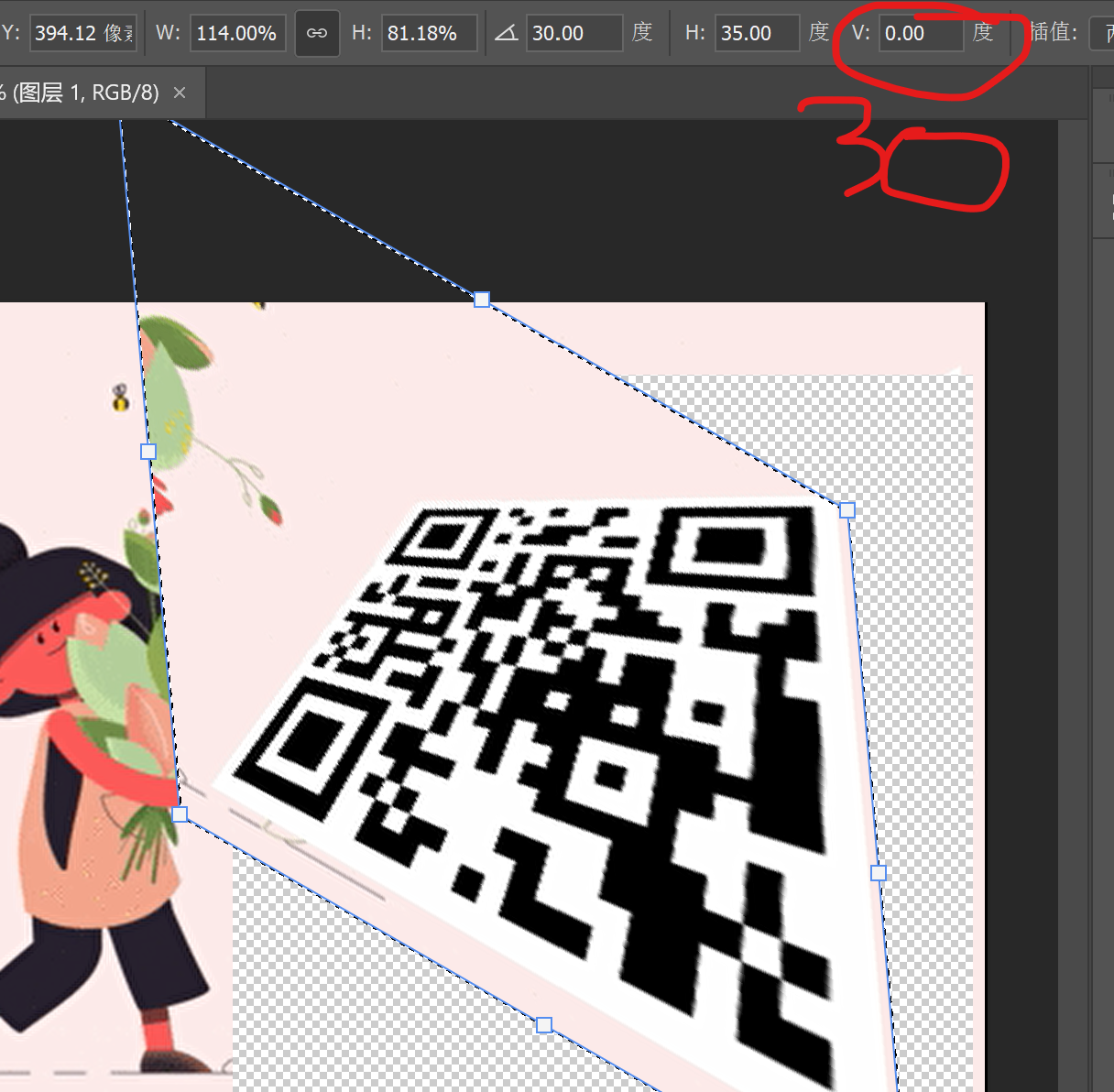Switch to the 图层 1 document tab

tap(82, 92)
